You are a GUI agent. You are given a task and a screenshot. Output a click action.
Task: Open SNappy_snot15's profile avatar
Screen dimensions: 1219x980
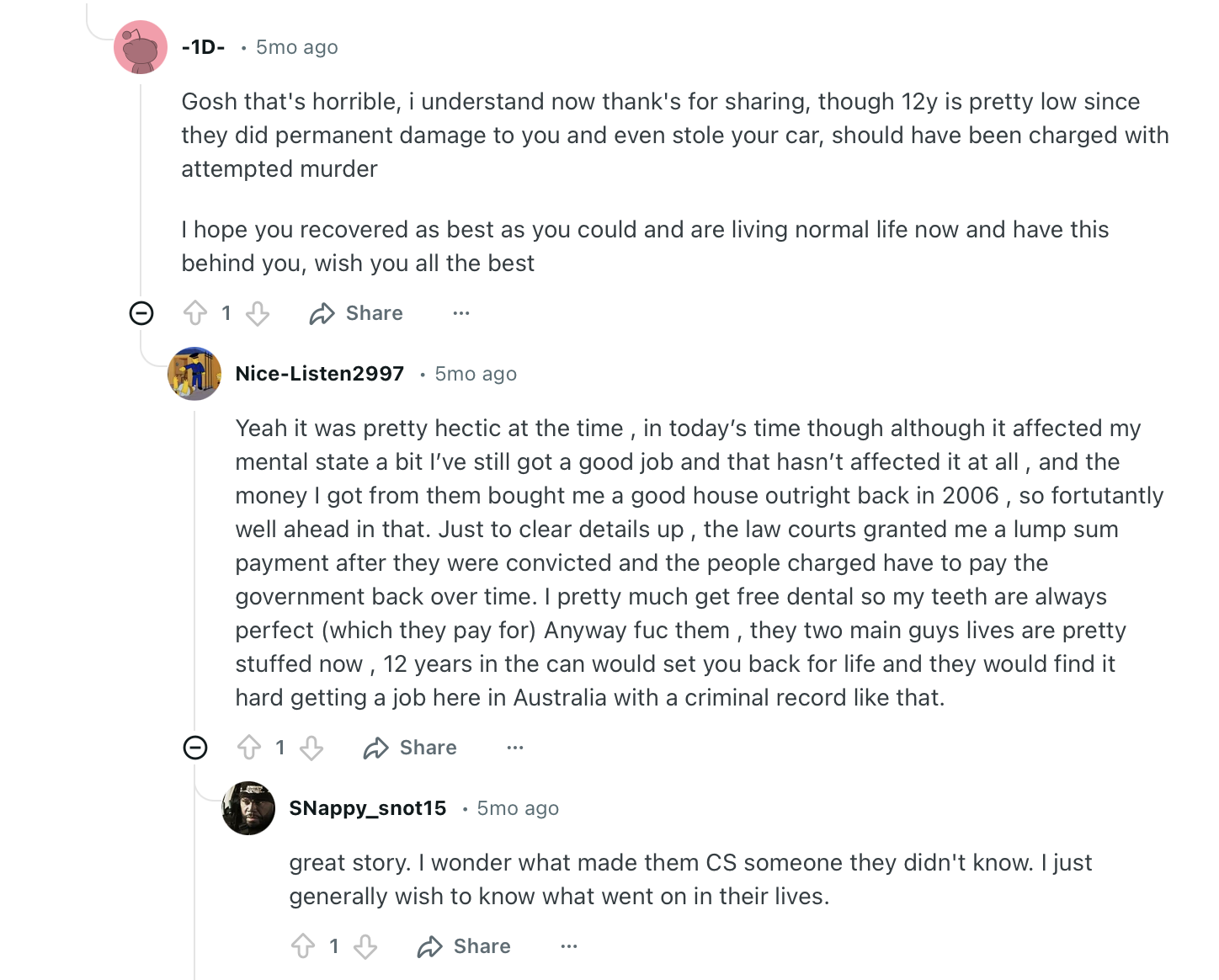[248, 808]
